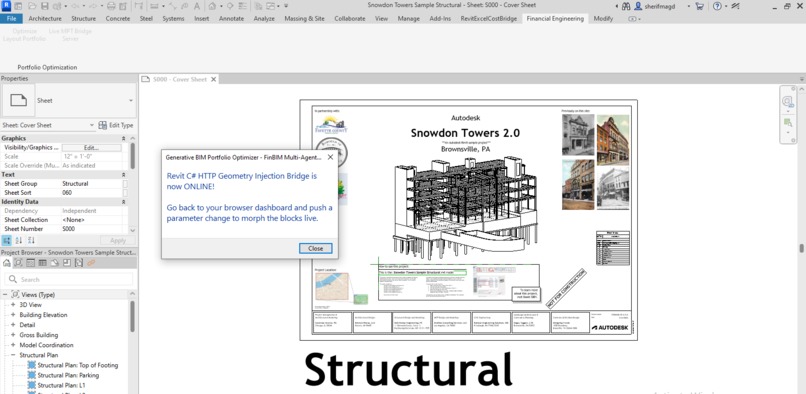Click the Default 3D View house icon

pos(212,6)
